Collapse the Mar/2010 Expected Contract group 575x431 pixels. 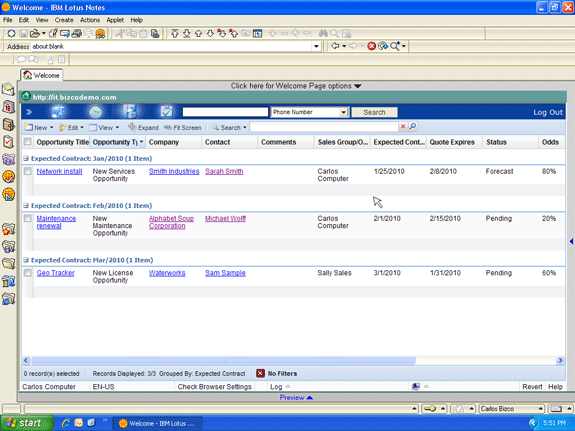tap(26, 260)
